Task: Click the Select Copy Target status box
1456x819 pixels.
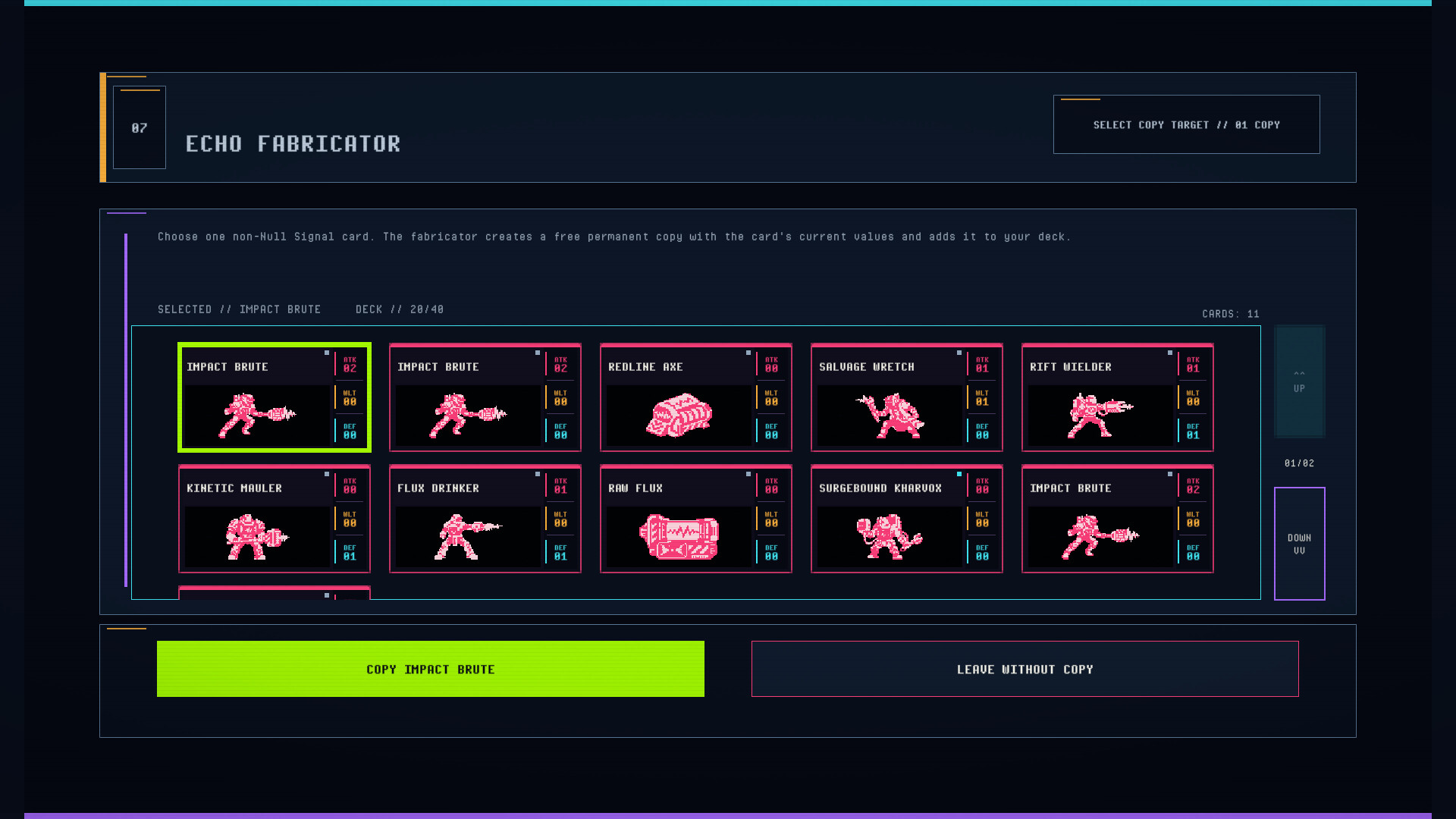Action: (1187, 124)
